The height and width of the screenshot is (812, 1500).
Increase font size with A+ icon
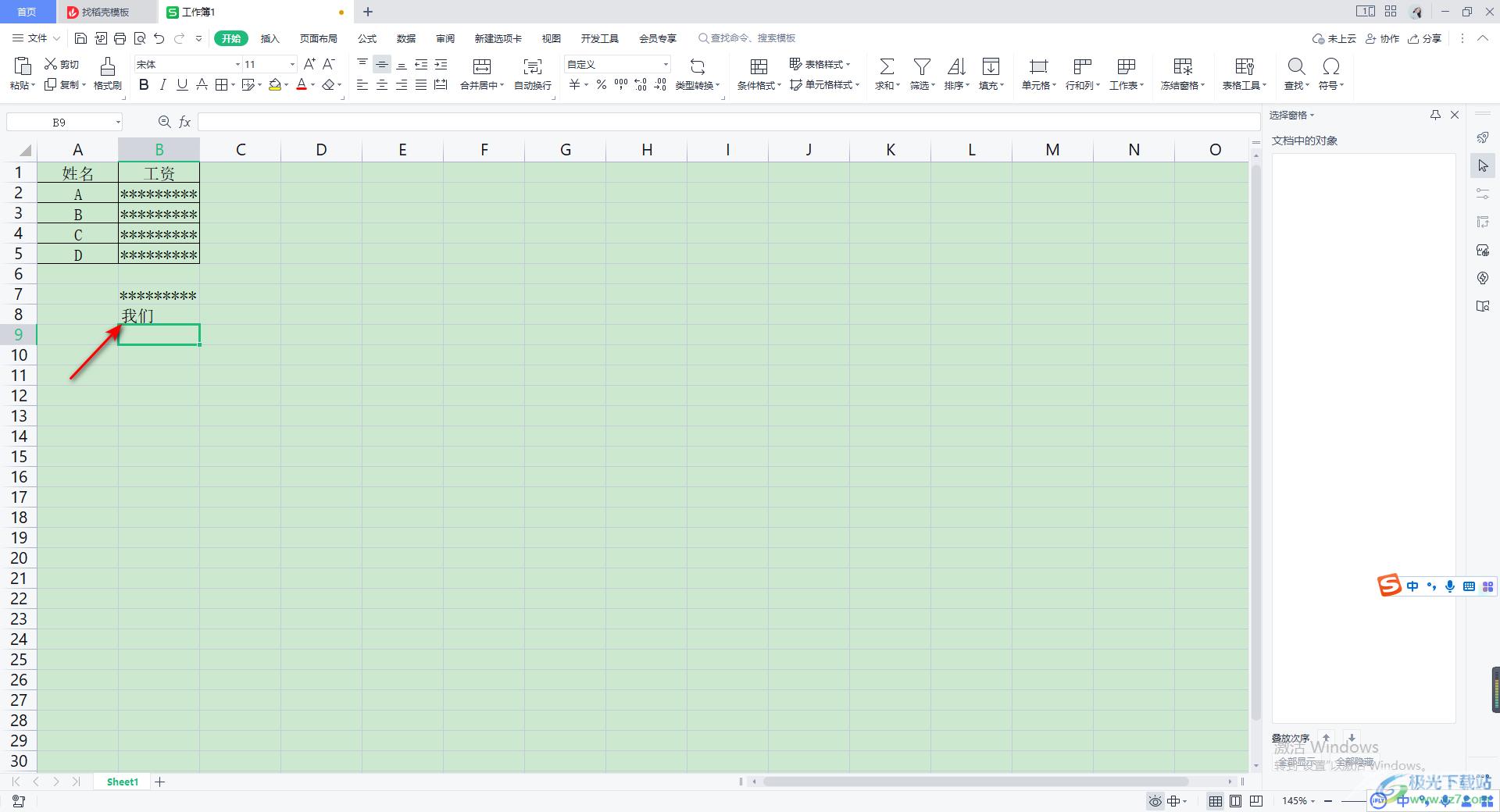point(309,64)
